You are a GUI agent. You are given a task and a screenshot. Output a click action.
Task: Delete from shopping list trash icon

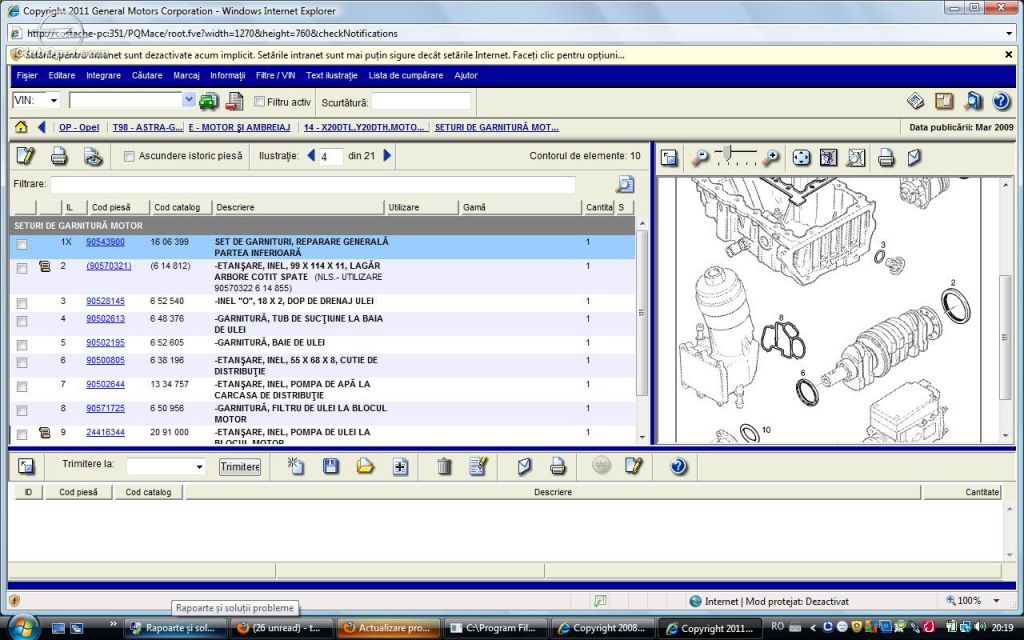[x=444, y=466]
